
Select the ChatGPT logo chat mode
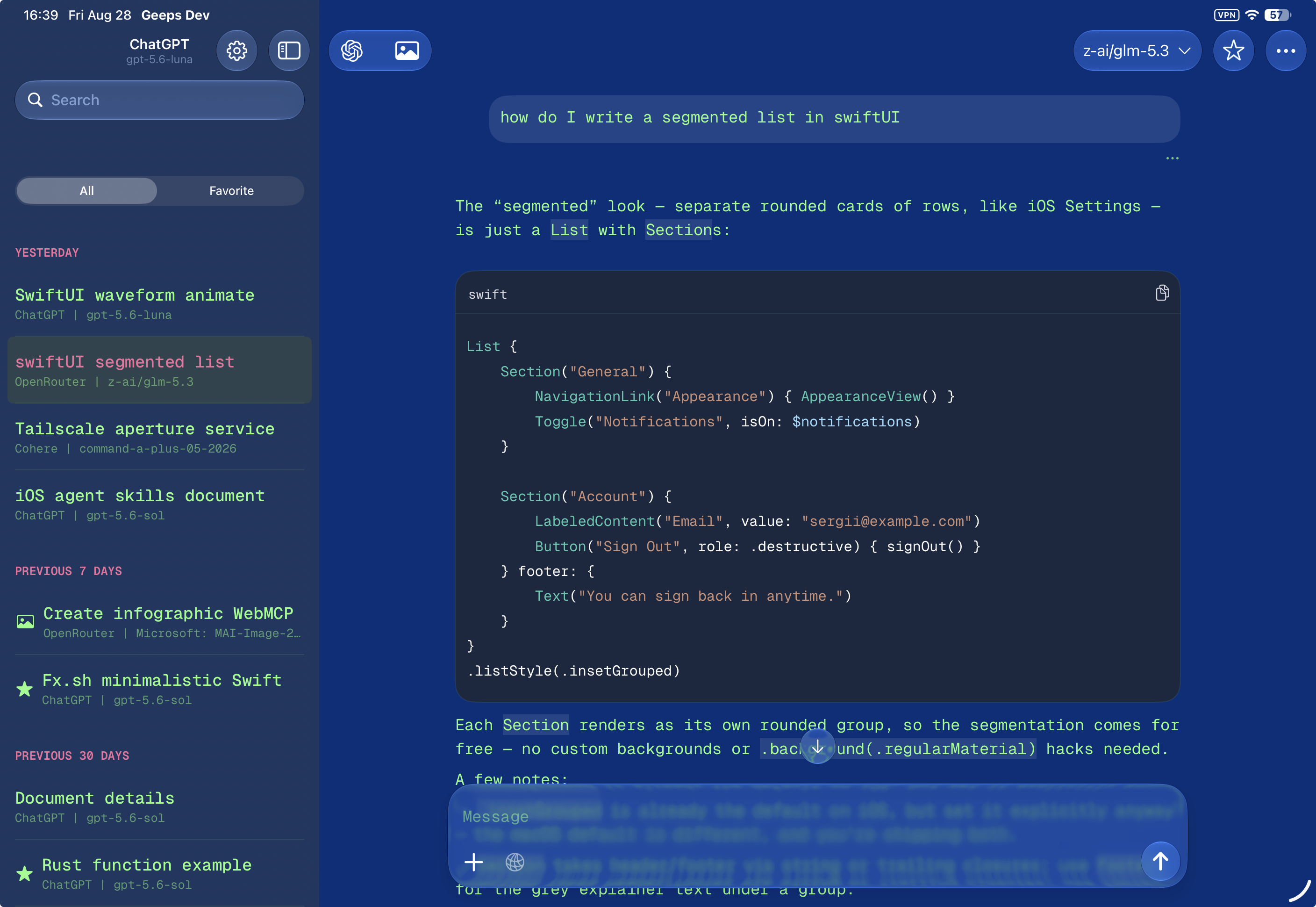[x=352, y=50]
